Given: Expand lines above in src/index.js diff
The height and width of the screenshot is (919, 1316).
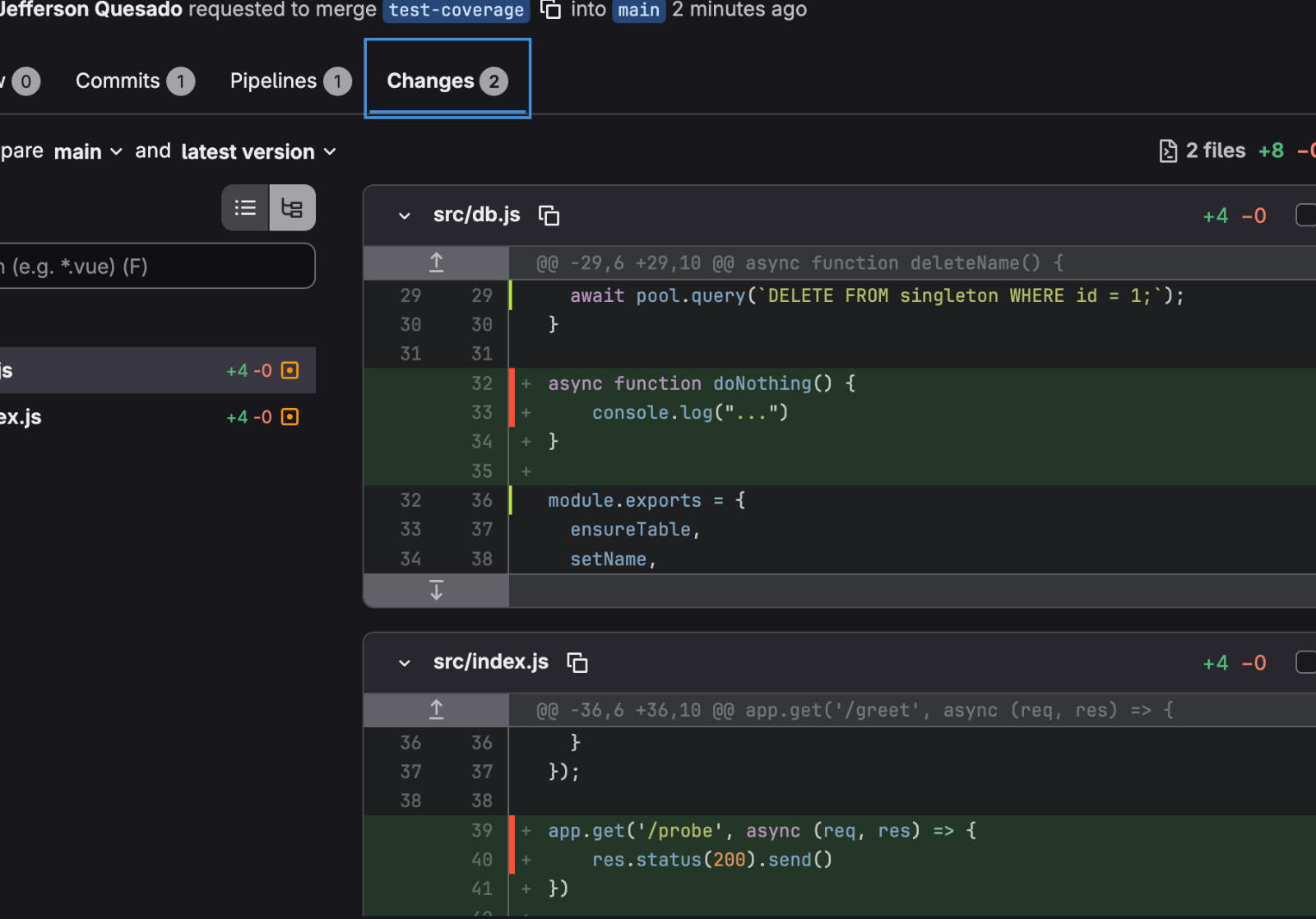Looking at the screenshot, I should 436,710.
